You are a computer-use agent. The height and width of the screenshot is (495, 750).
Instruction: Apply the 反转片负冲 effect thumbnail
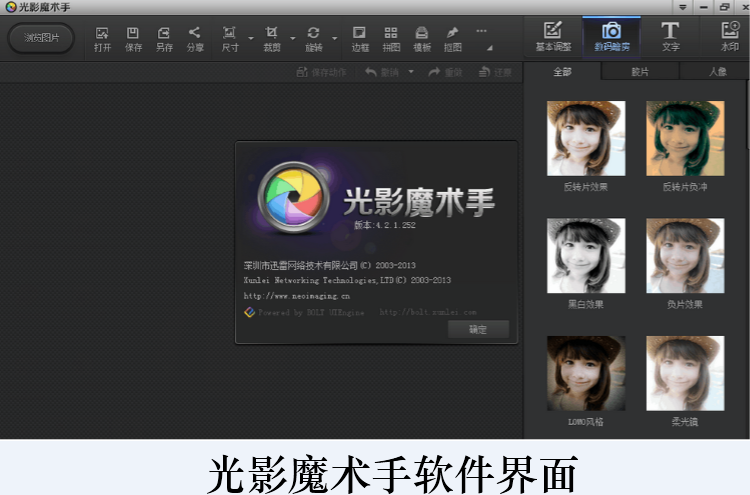click(685, 138)
